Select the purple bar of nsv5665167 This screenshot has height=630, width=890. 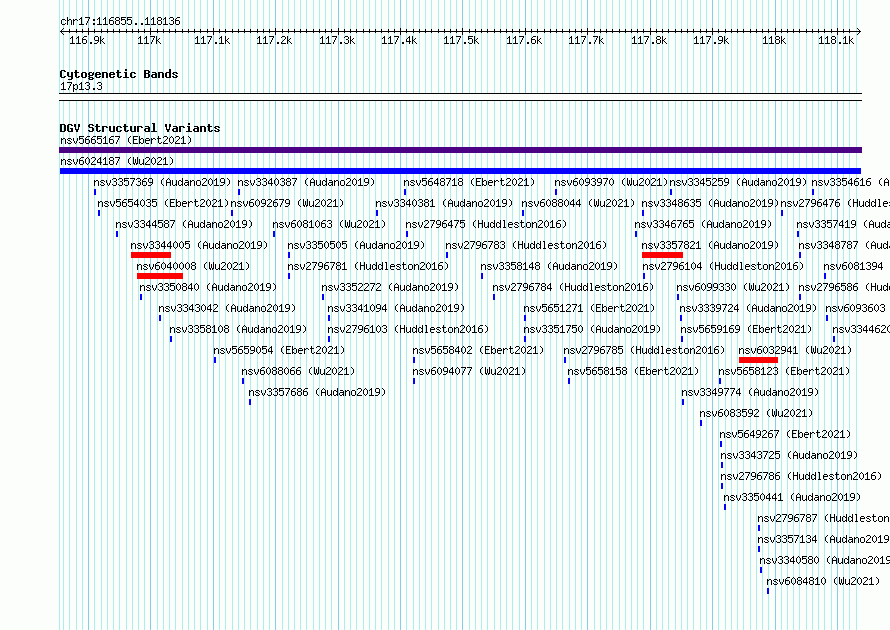(460, 150)
